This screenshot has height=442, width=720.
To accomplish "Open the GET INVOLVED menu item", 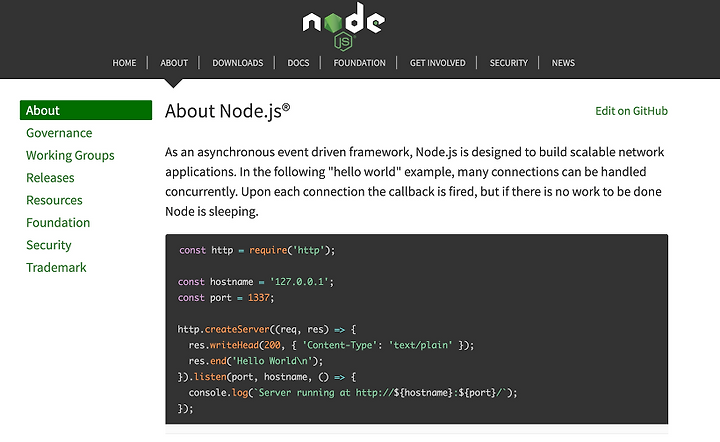I will click(x=438, y=63).
